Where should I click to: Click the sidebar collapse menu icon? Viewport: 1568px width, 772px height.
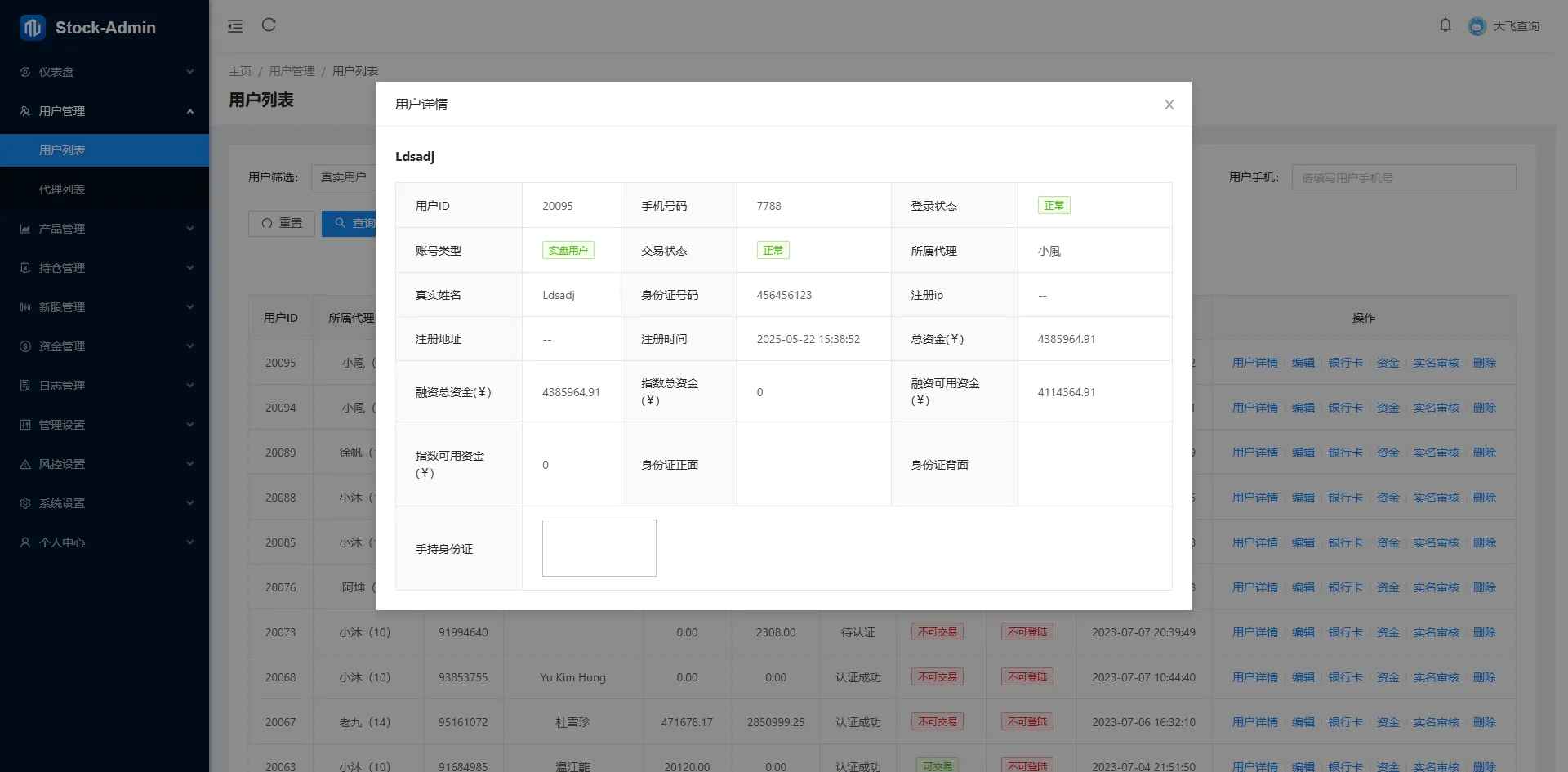(x=235, y=26)
